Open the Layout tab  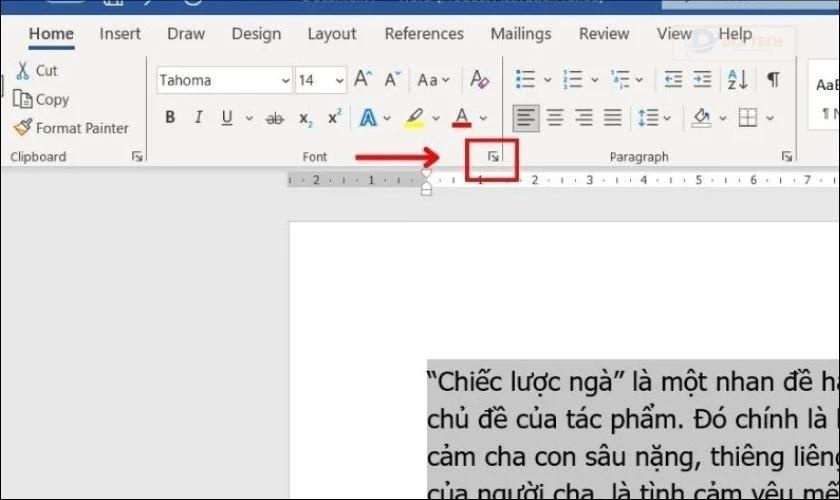click(332, 34)
